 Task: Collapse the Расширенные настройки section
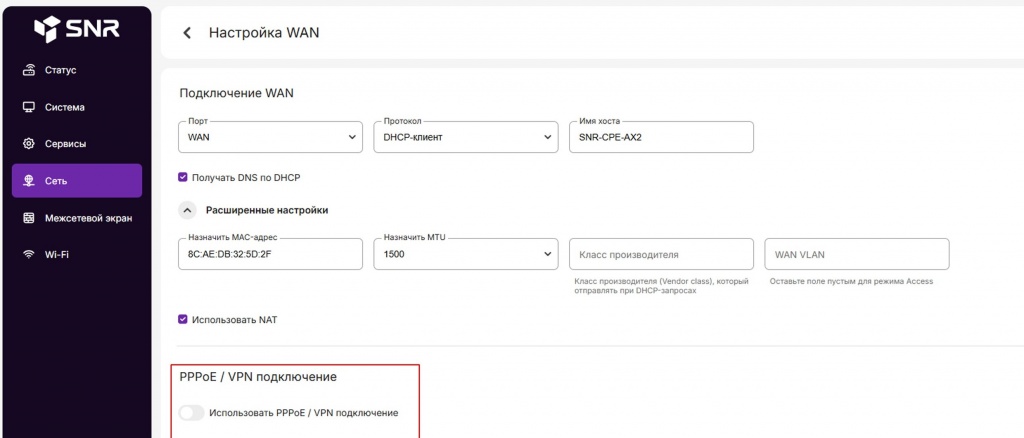click(187, 211)
